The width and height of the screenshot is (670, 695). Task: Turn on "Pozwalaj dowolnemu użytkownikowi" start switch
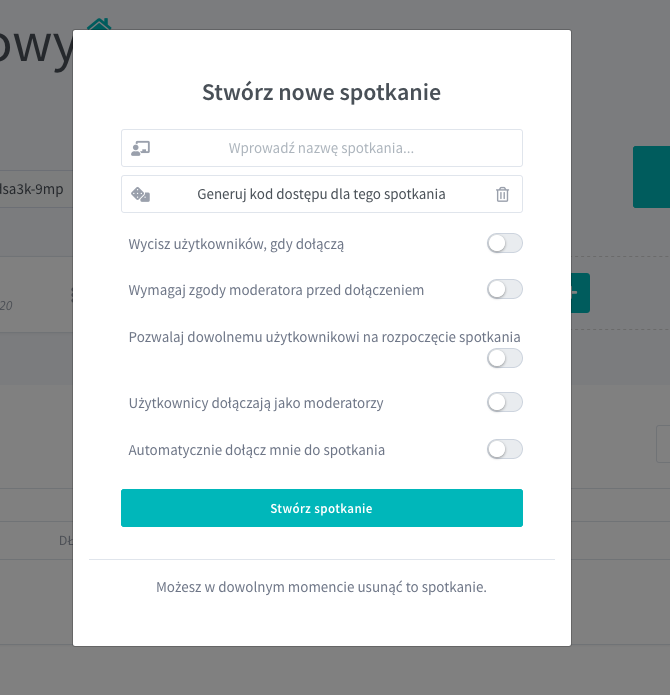tap(504, 358)
